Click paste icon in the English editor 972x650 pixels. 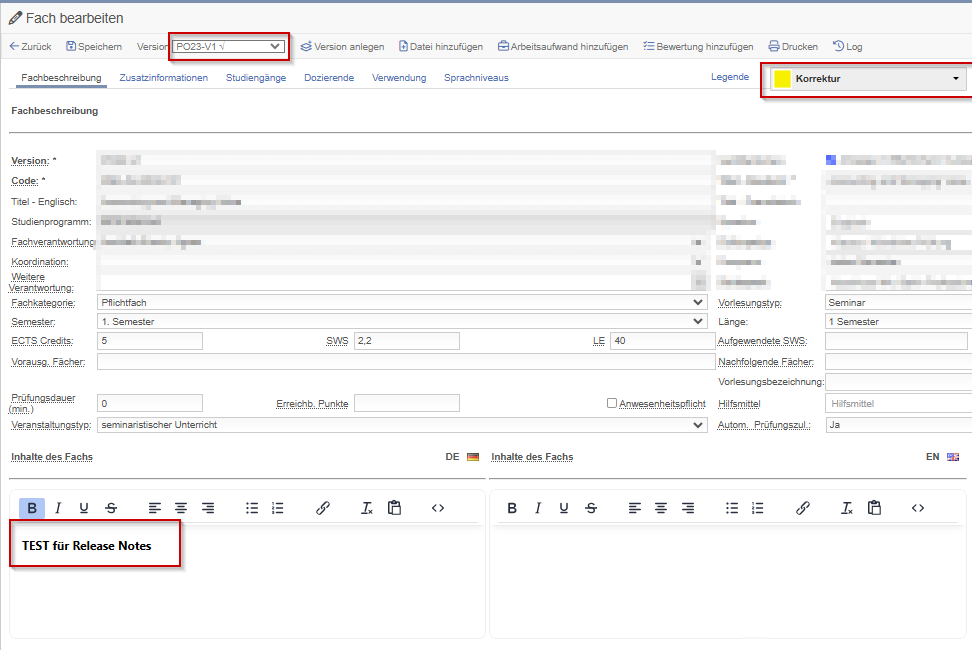click(874, 508)
